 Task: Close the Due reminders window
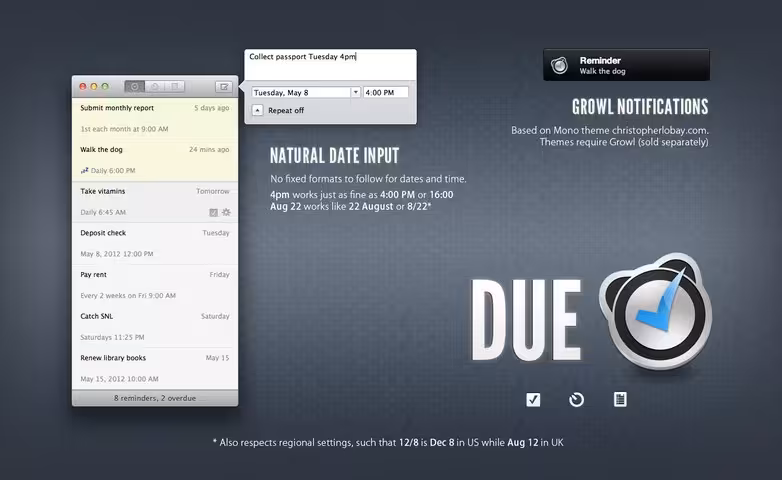pos(83,86)
